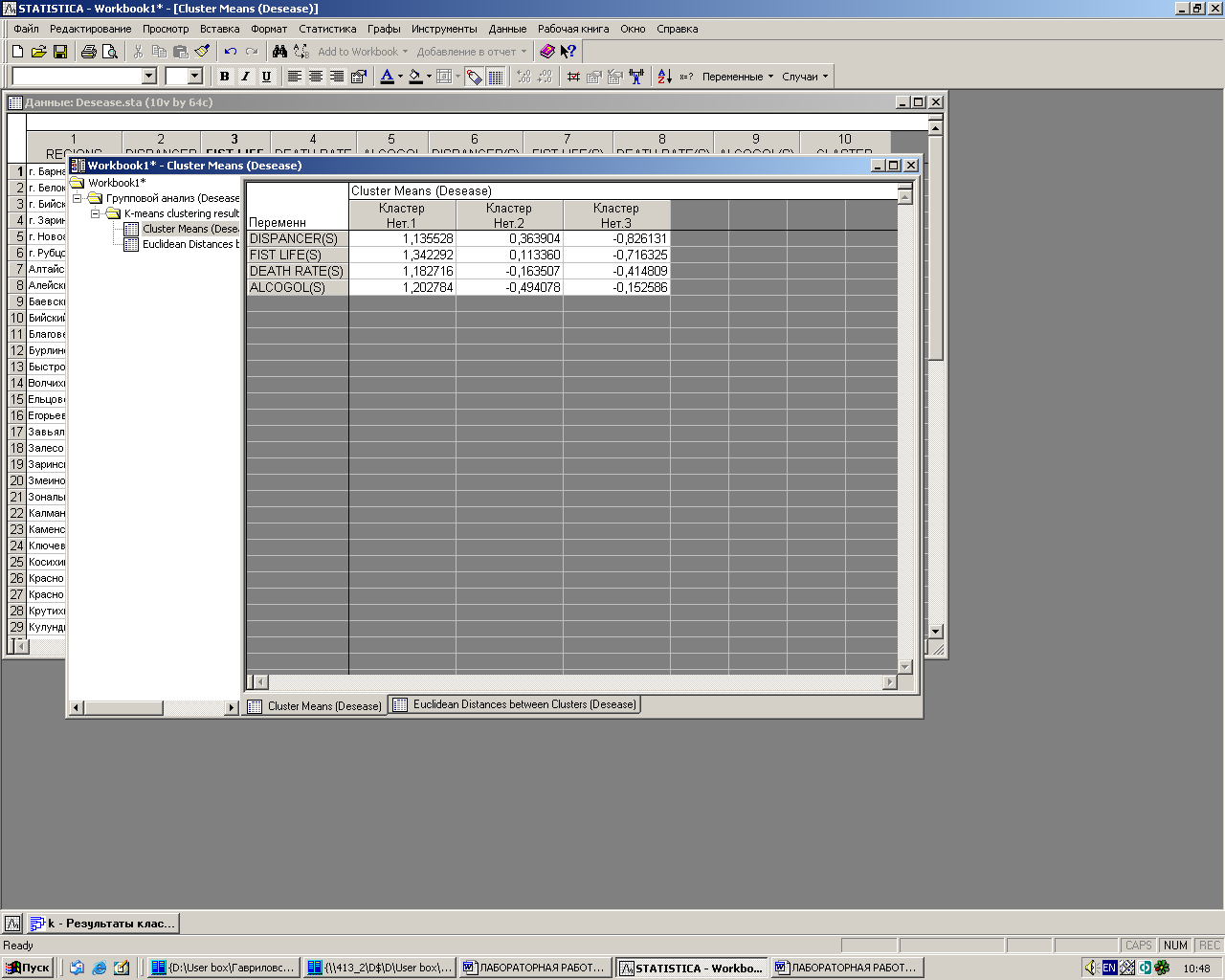This screenshot has width=1225, height=980.
Task: Open the Статистика menu
Action: click(x=327, y=29)
